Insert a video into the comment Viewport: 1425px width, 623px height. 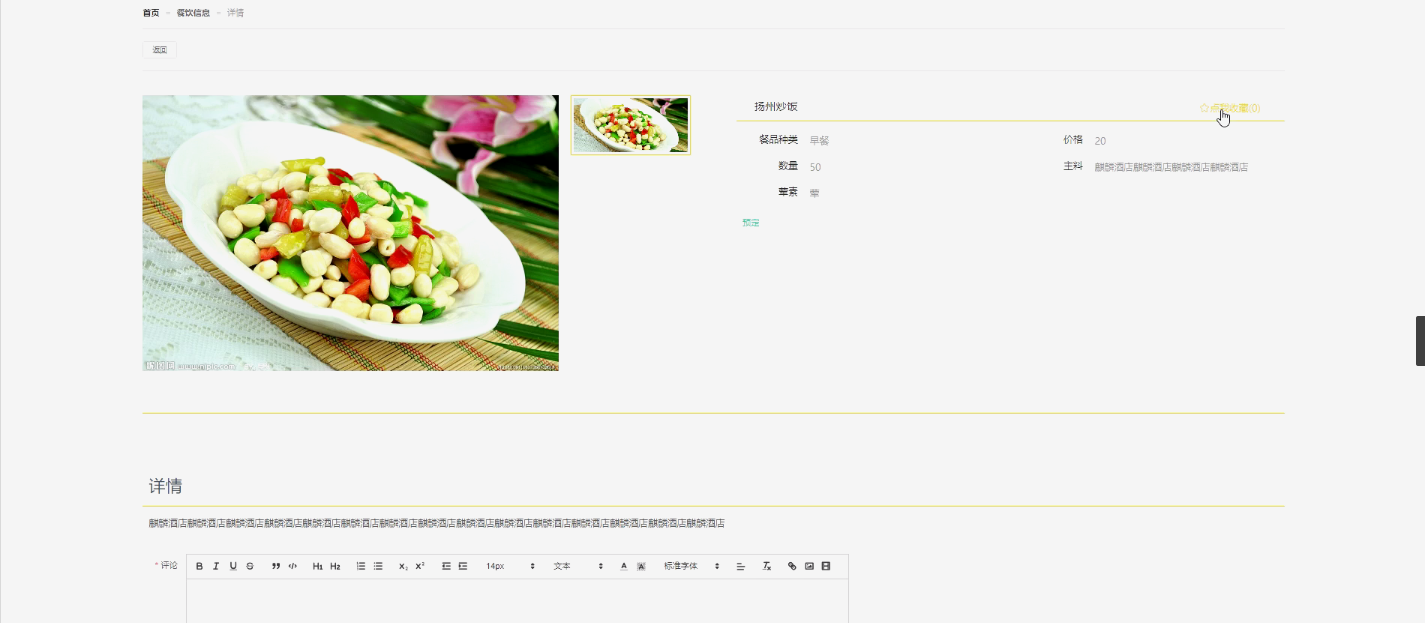point(826,566)
